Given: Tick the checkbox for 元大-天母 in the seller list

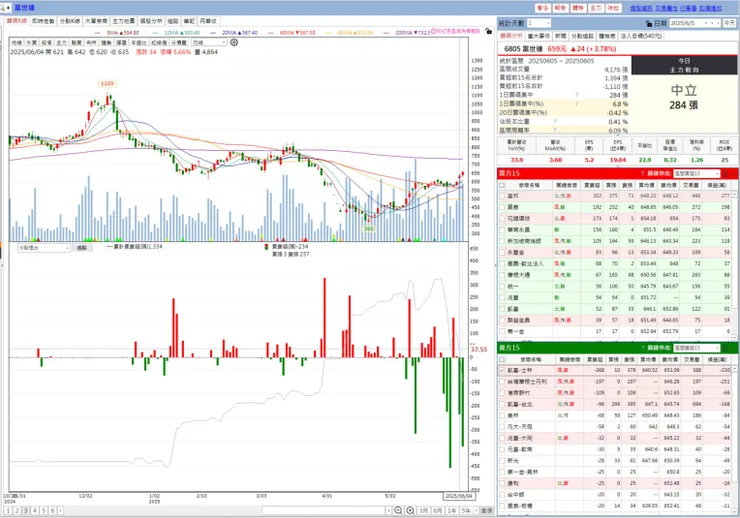Looking at the screenshot, I should click(x=502, y=426).
